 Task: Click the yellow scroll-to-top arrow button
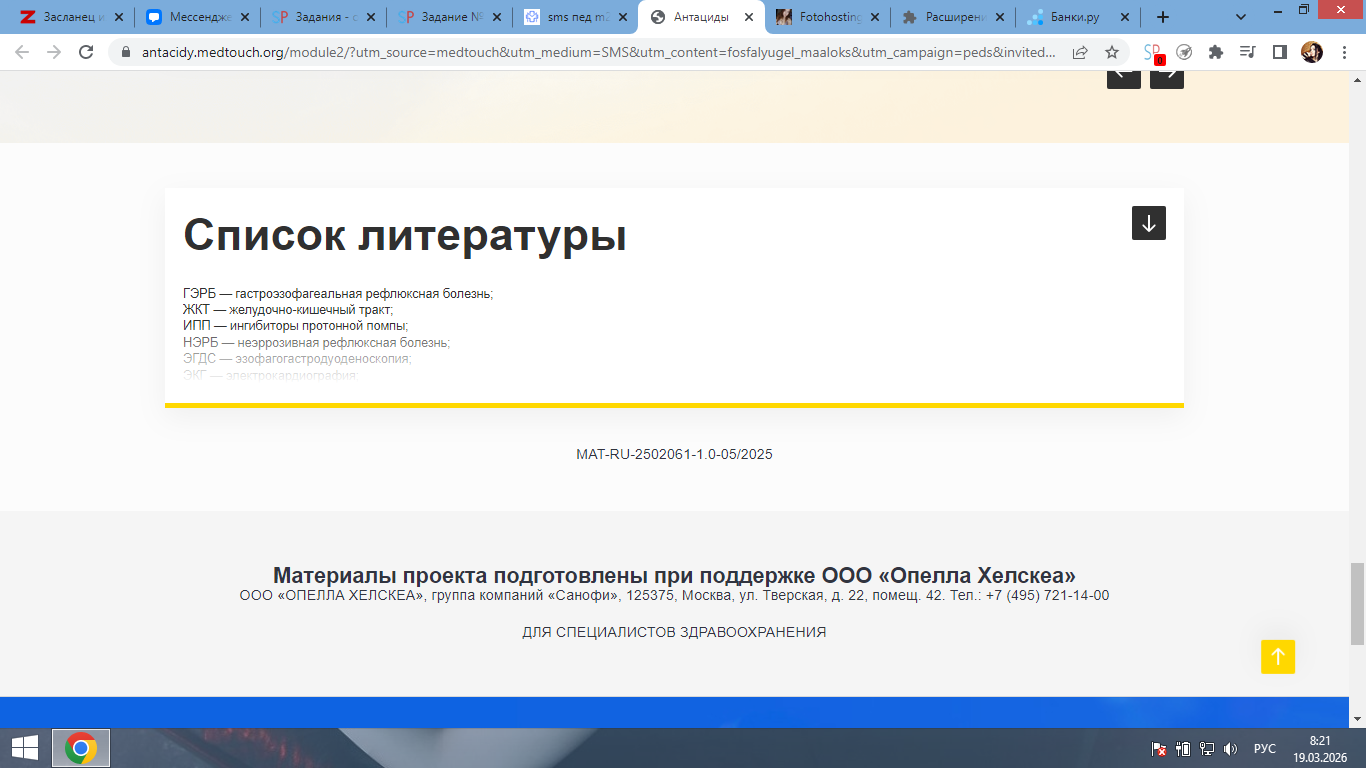coord(1277,657)
